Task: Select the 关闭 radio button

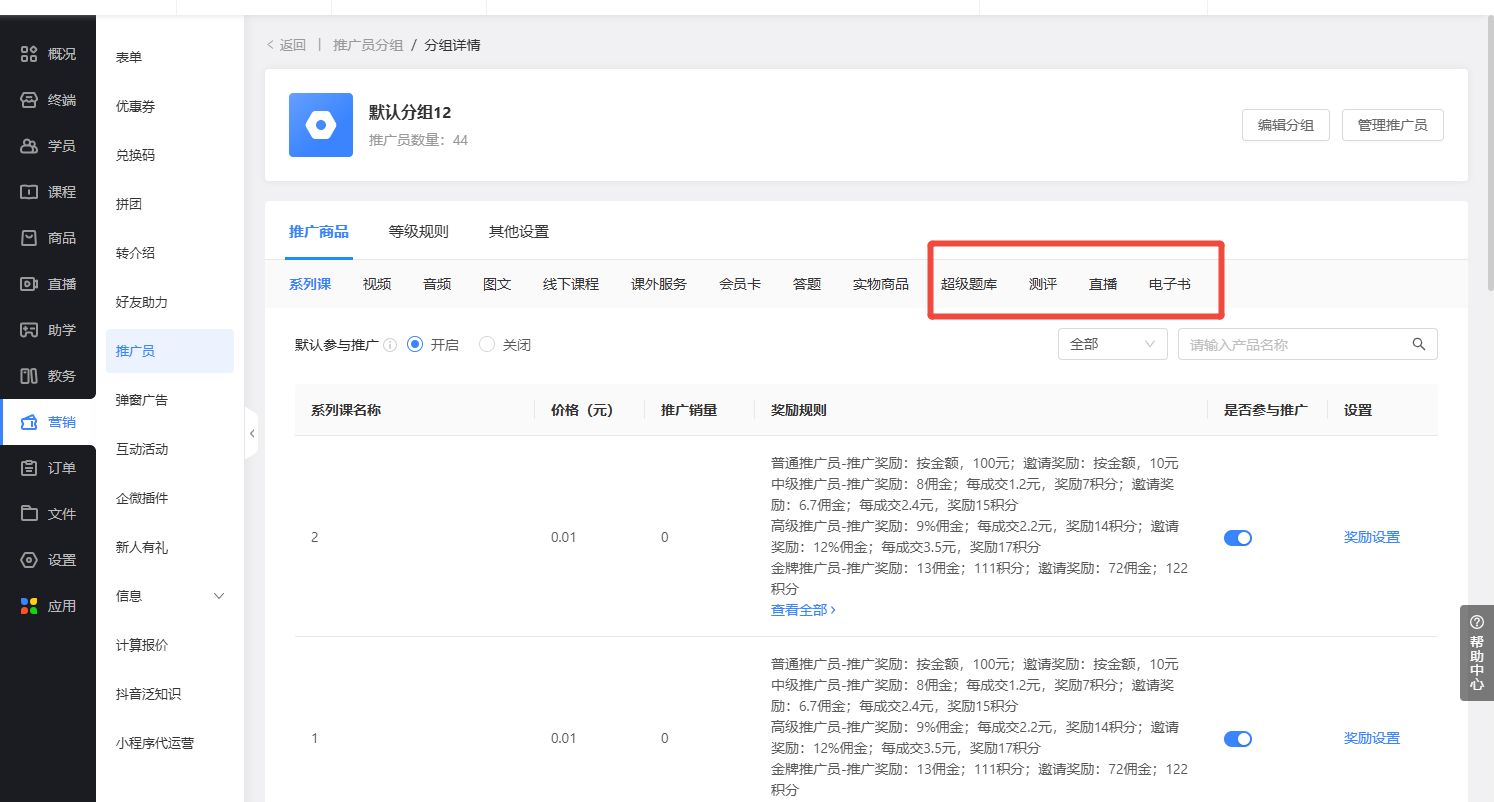Action: (x=488, y=344)
